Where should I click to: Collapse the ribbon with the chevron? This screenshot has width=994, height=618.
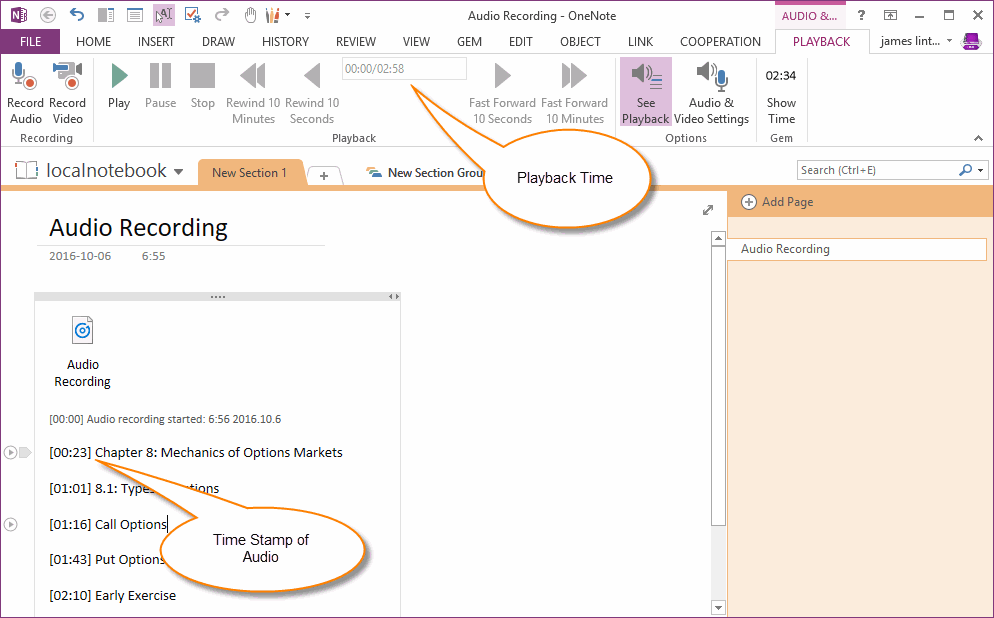(978, 138)
